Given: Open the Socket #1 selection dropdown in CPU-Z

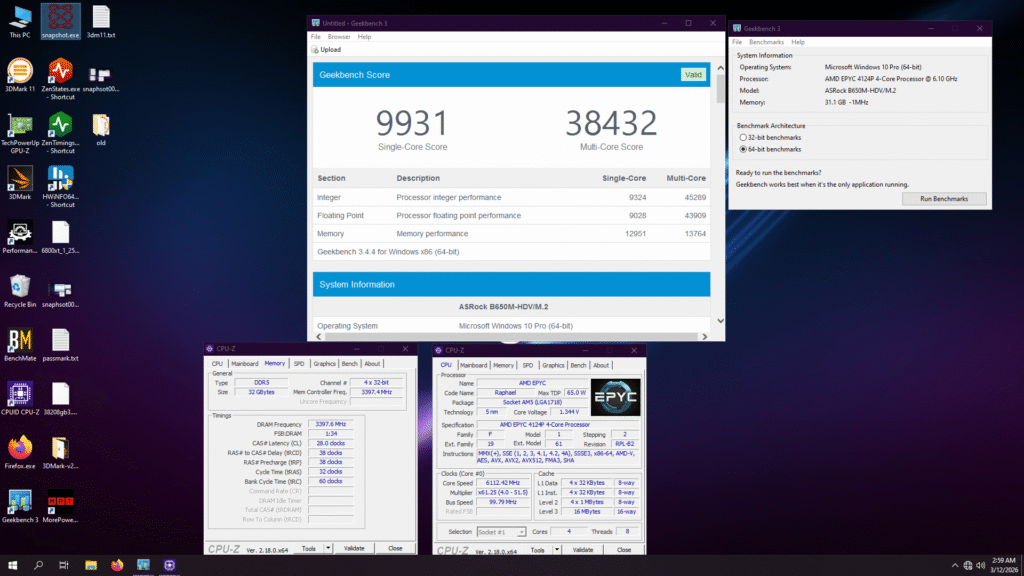Looking at the screenshot, I should (501, 531).
